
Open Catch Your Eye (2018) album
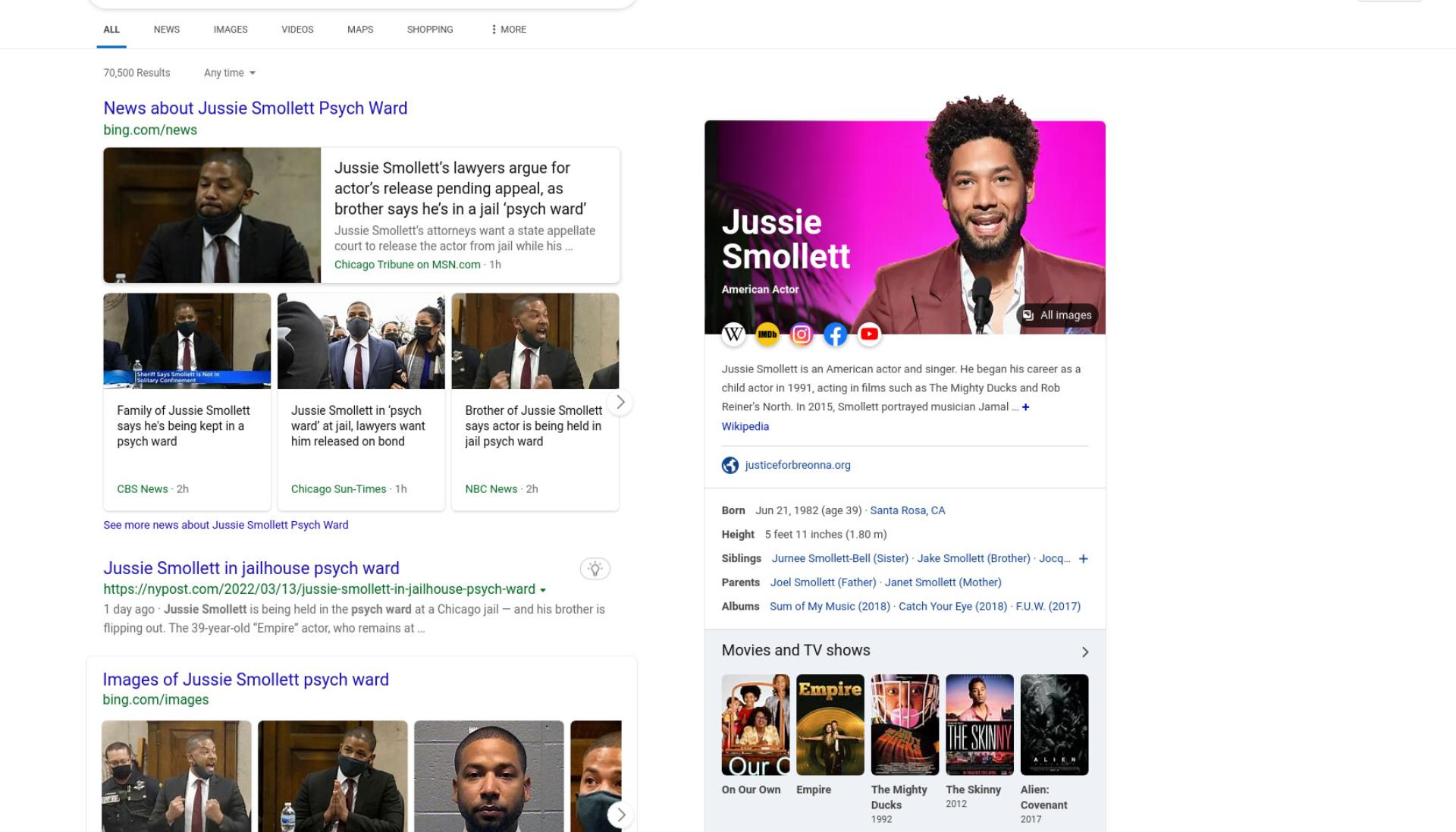(952, 606)
